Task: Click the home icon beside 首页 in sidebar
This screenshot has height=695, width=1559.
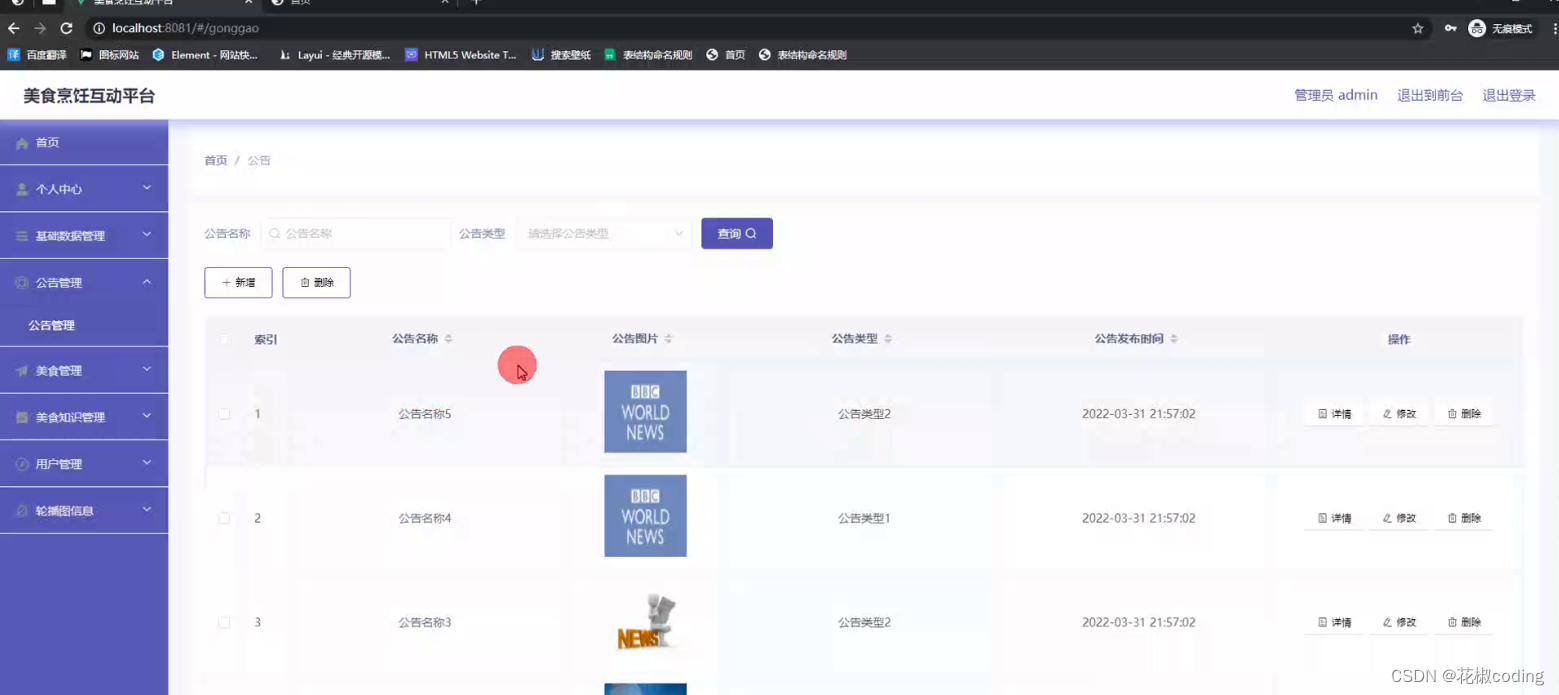Action: [22, 143]
